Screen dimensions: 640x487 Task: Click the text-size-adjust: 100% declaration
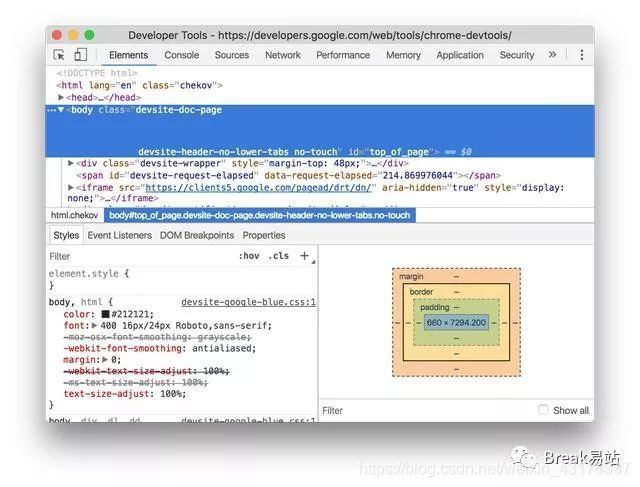[124, 394]
